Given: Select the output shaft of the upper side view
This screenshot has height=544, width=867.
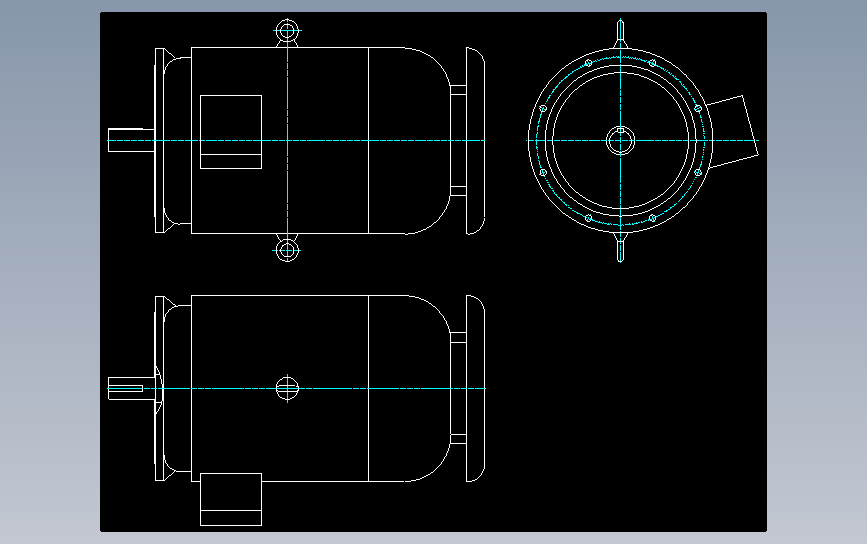Looking at the screenshot, I should click(x=131, y=140).
